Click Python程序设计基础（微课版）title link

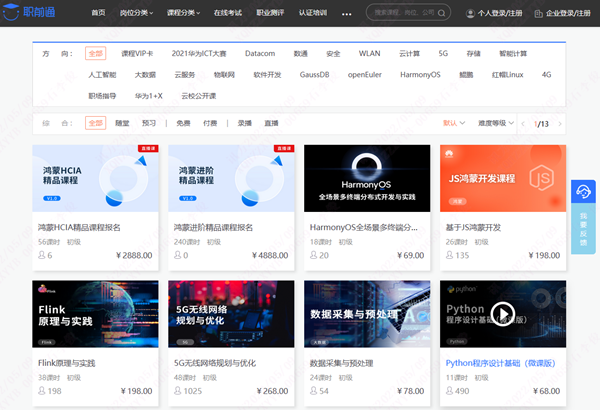pos(501,363)
